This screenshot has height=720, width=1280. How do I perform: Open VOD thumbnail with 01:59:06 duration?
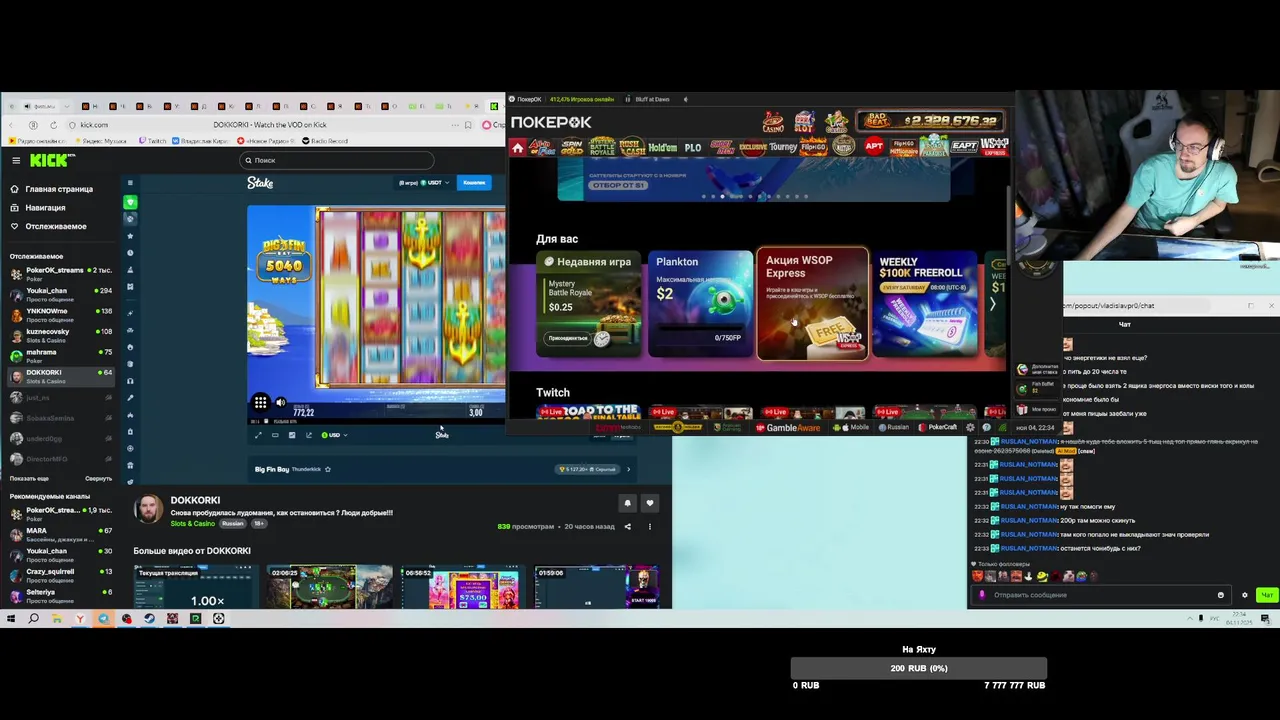(596, 587)
